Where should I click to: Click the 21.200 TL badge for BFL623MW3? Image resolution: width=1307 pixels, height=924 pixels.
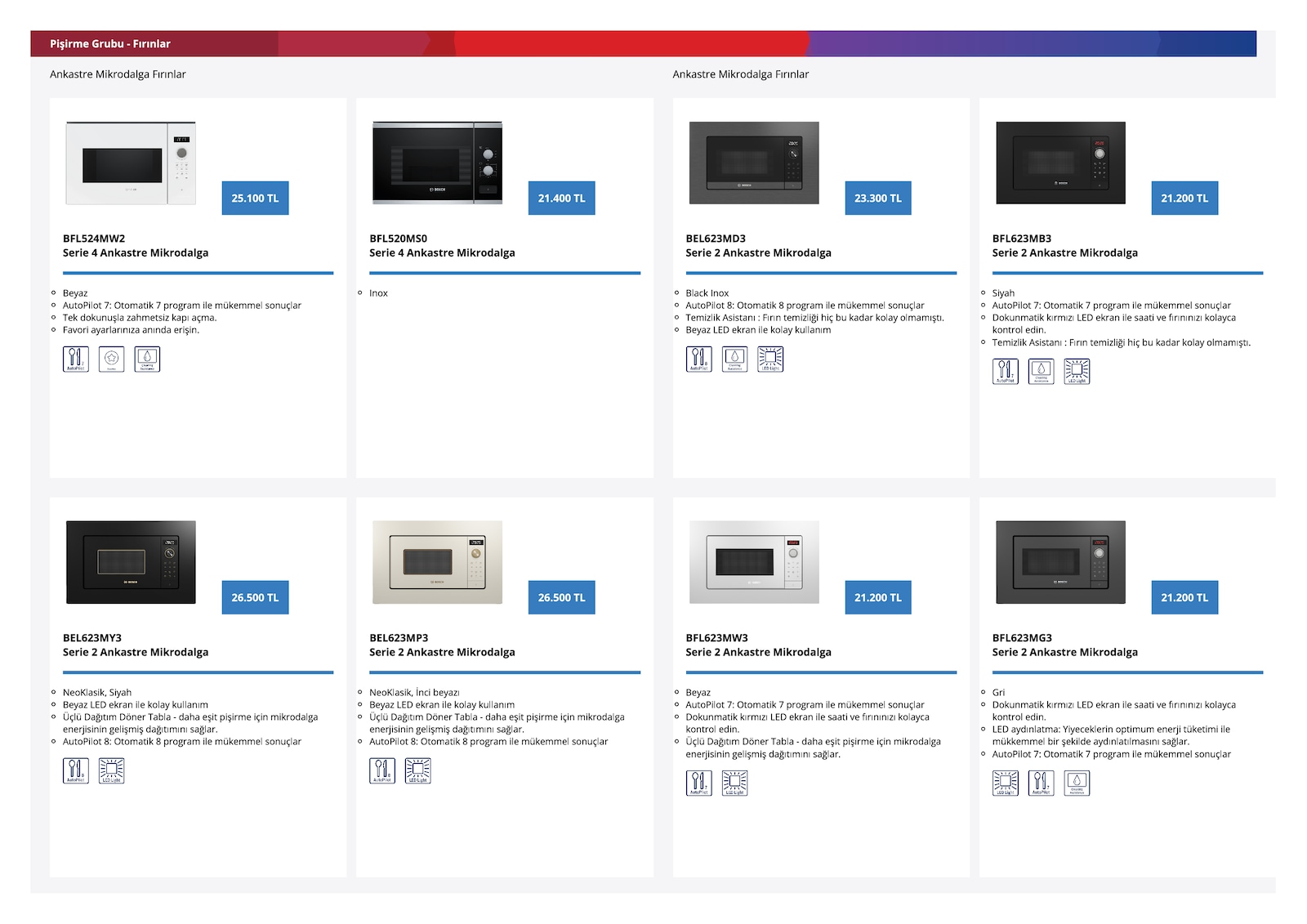coord(878,598)
